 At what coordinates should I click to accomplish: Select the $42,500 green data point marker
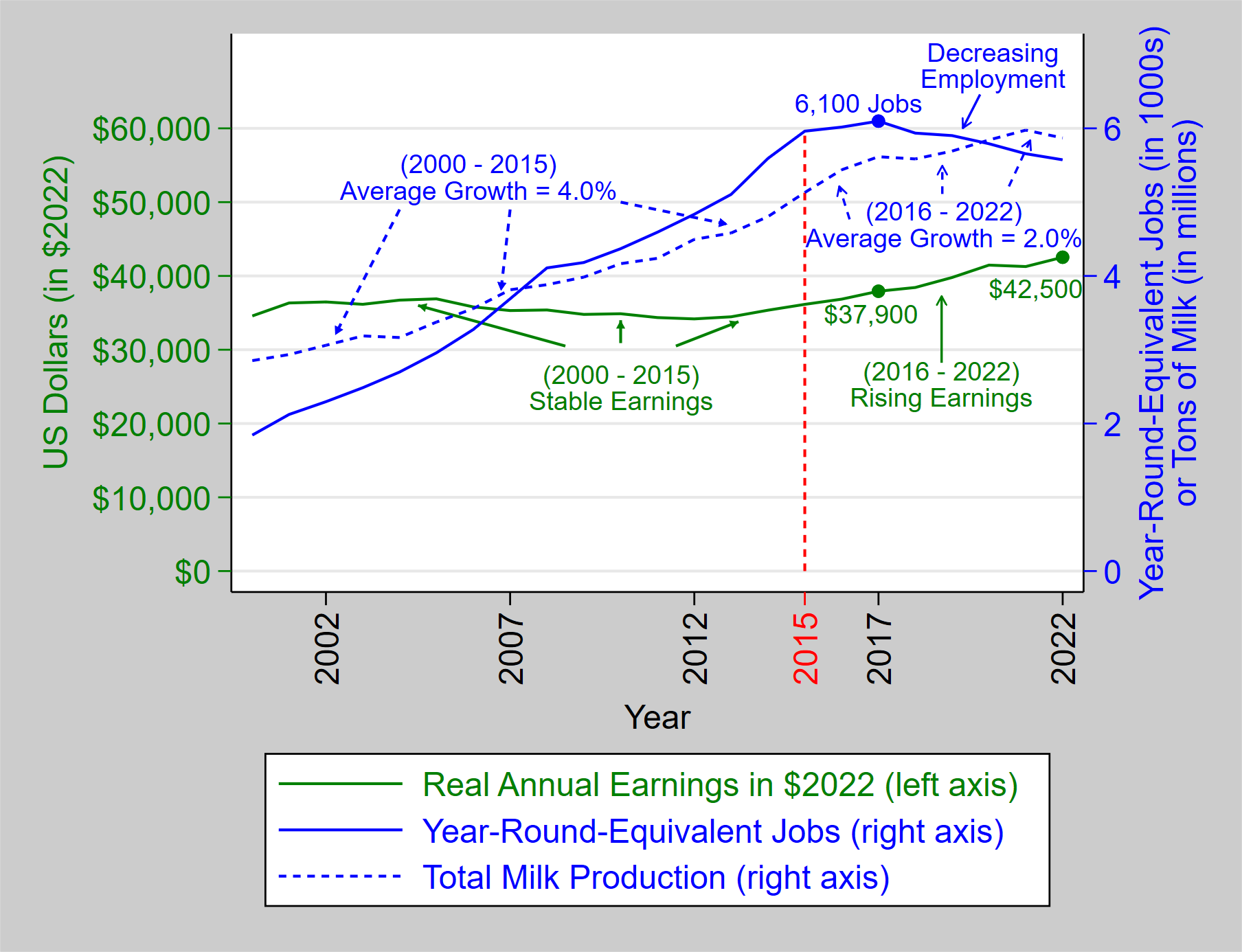[x=1061, y=257]
